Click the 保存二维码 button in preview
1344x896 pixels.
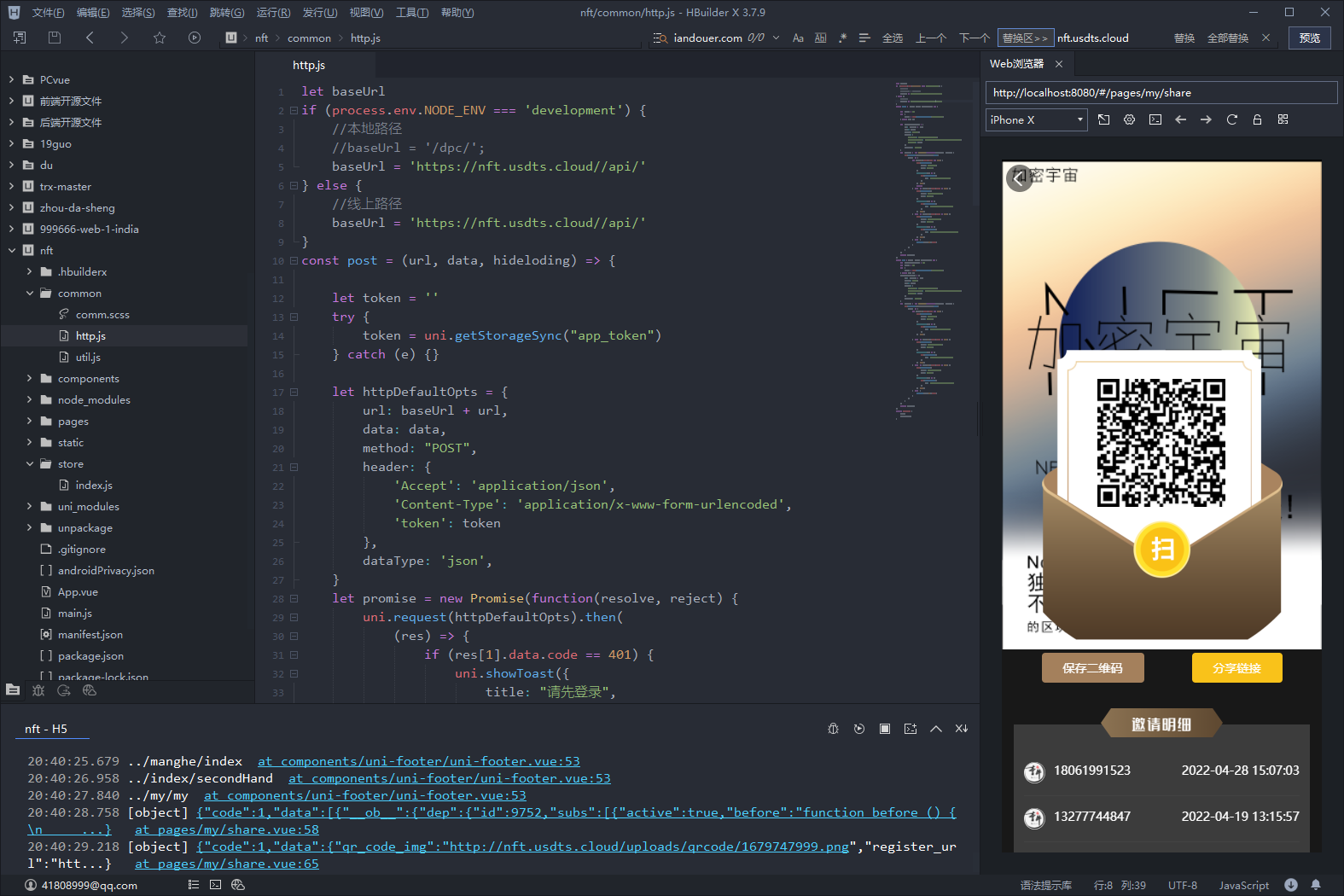pyautogui.click(x=1092, y=668)
